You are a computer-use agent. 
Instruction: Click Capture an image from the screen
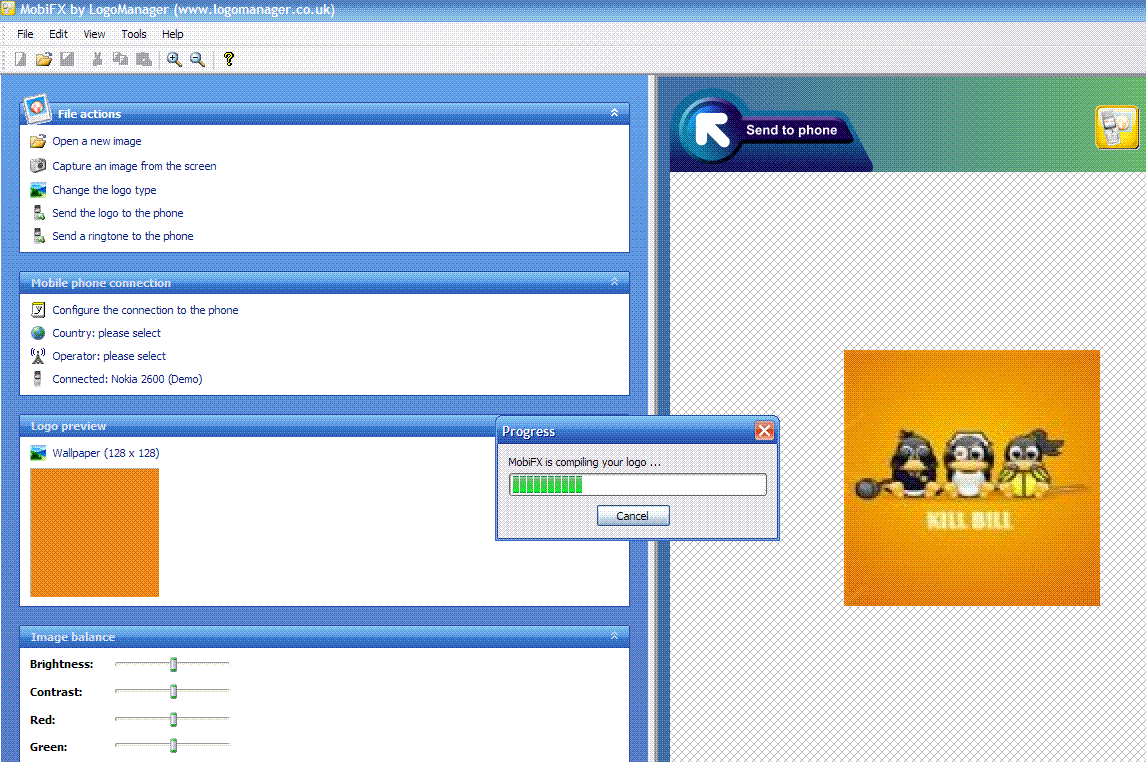pos(134,166)
